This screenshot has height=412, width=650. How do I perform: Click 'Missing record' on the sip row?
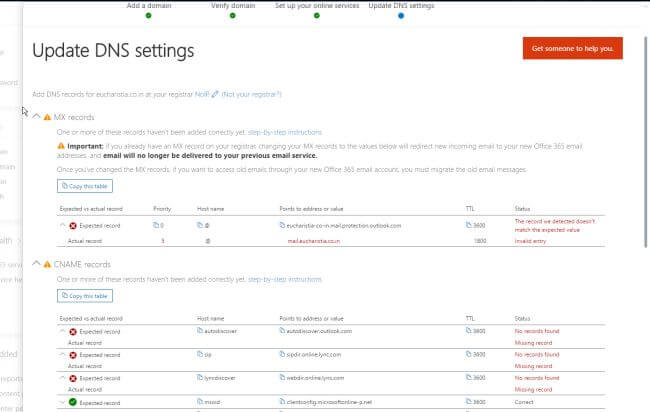(x=533, y=366)
